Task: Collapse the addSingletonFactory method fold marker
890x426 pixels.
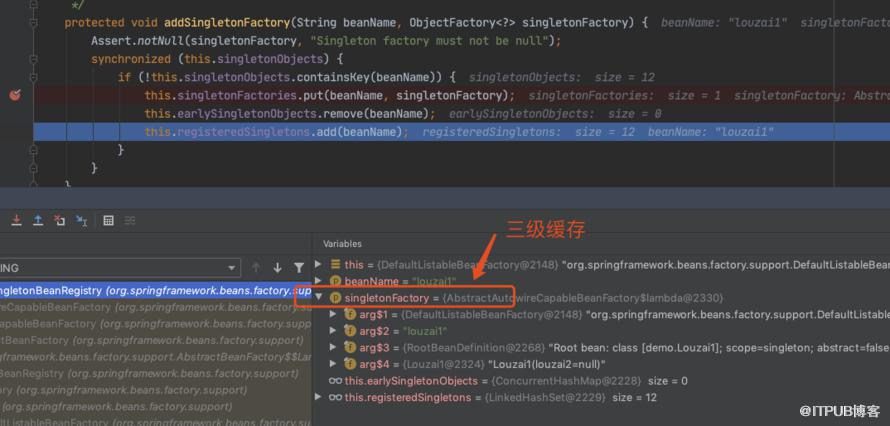Action: point(33,23)
